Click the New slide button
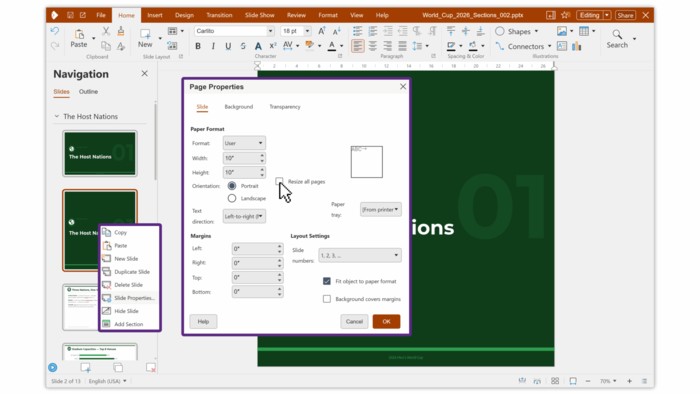Viewport: 700px width, 394px height. click(145, 38)
